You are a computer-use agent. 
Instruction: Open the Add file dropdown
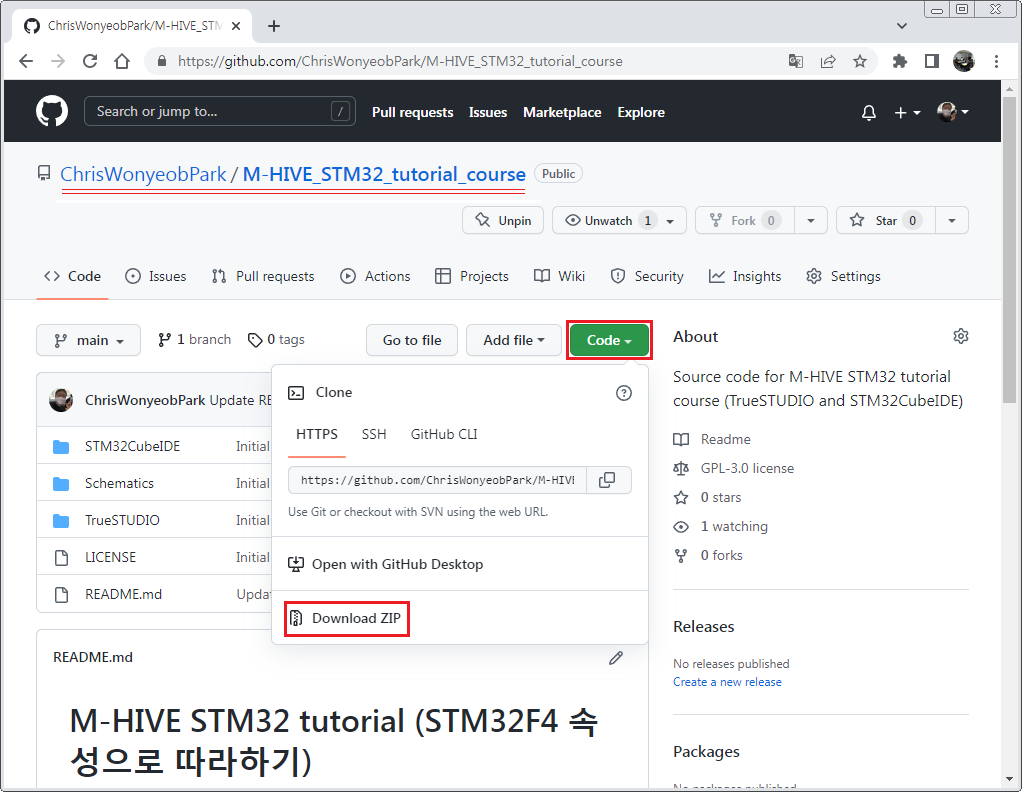coord(514,340)
